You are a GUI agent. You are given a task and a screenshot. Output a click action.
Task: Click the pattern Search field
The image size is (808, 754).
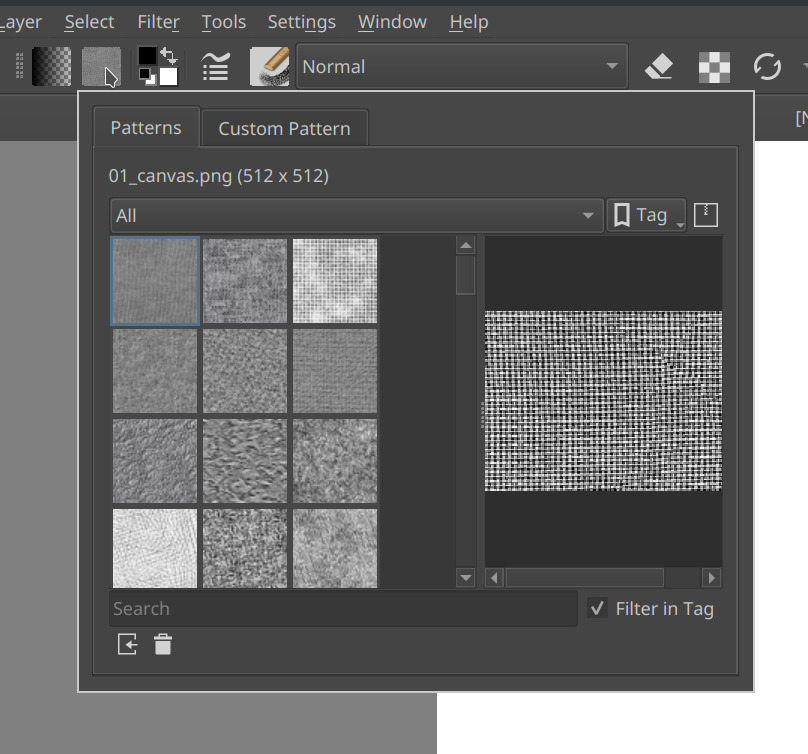tap(342, 608)
